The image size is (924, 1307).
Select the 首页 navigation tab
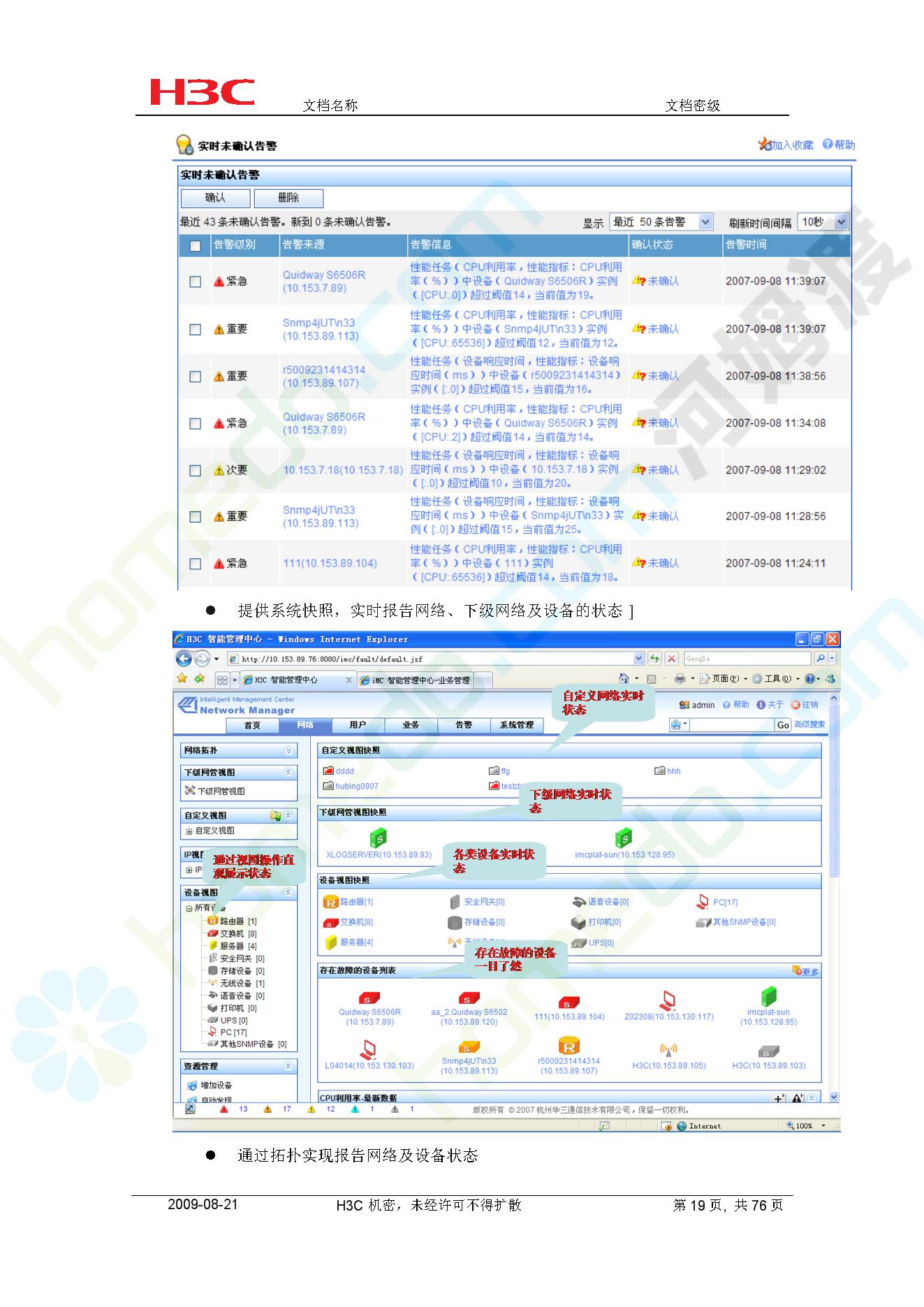pyautogui.click(x=252, y=725)
